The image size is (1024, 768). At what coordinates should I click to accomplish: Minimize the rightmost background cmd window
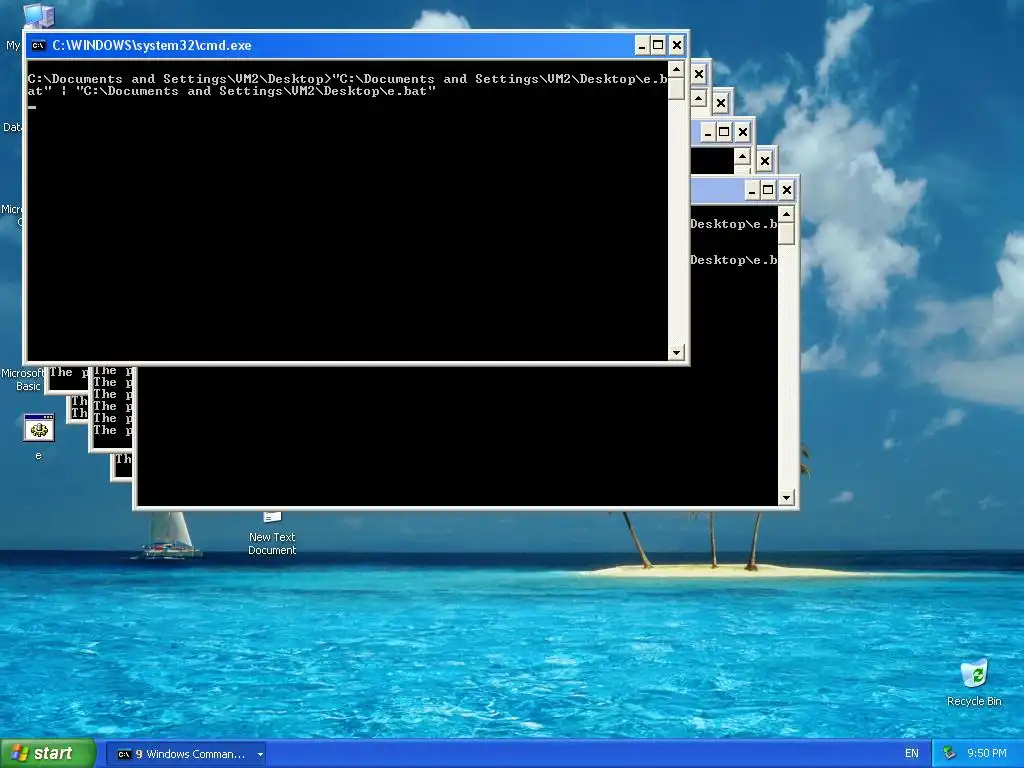pos(752,191)
